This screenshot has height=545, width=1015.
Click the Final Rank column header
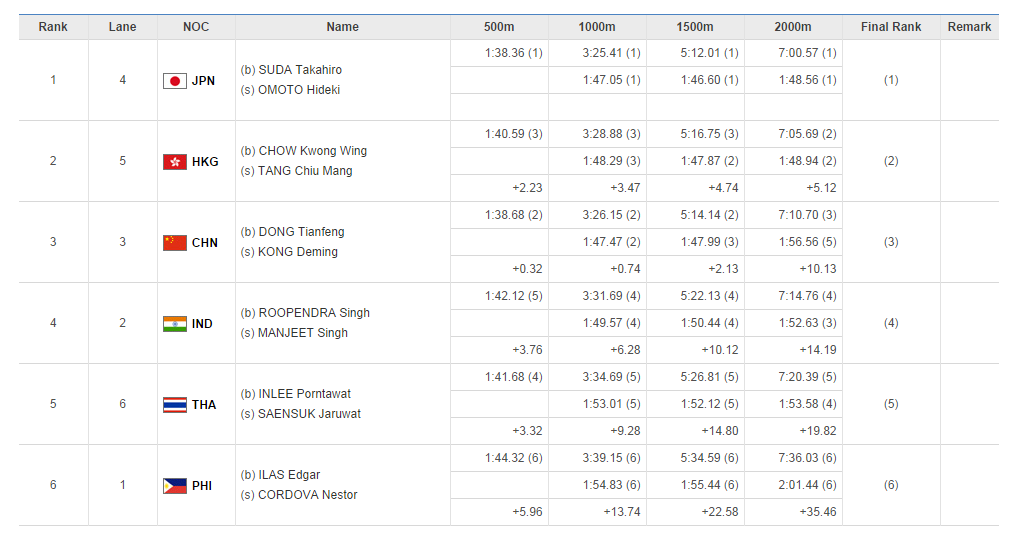tap(891, 27)
